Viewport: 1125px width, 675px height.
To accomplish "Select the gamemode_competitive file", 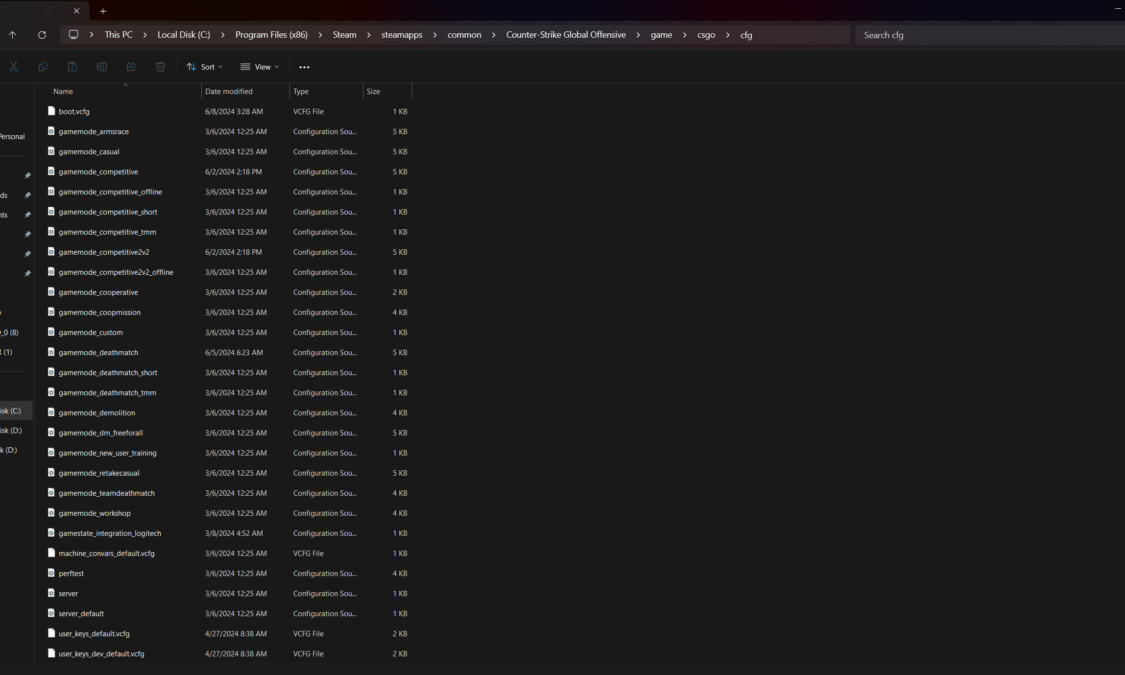I will click(x=98, y=172).
